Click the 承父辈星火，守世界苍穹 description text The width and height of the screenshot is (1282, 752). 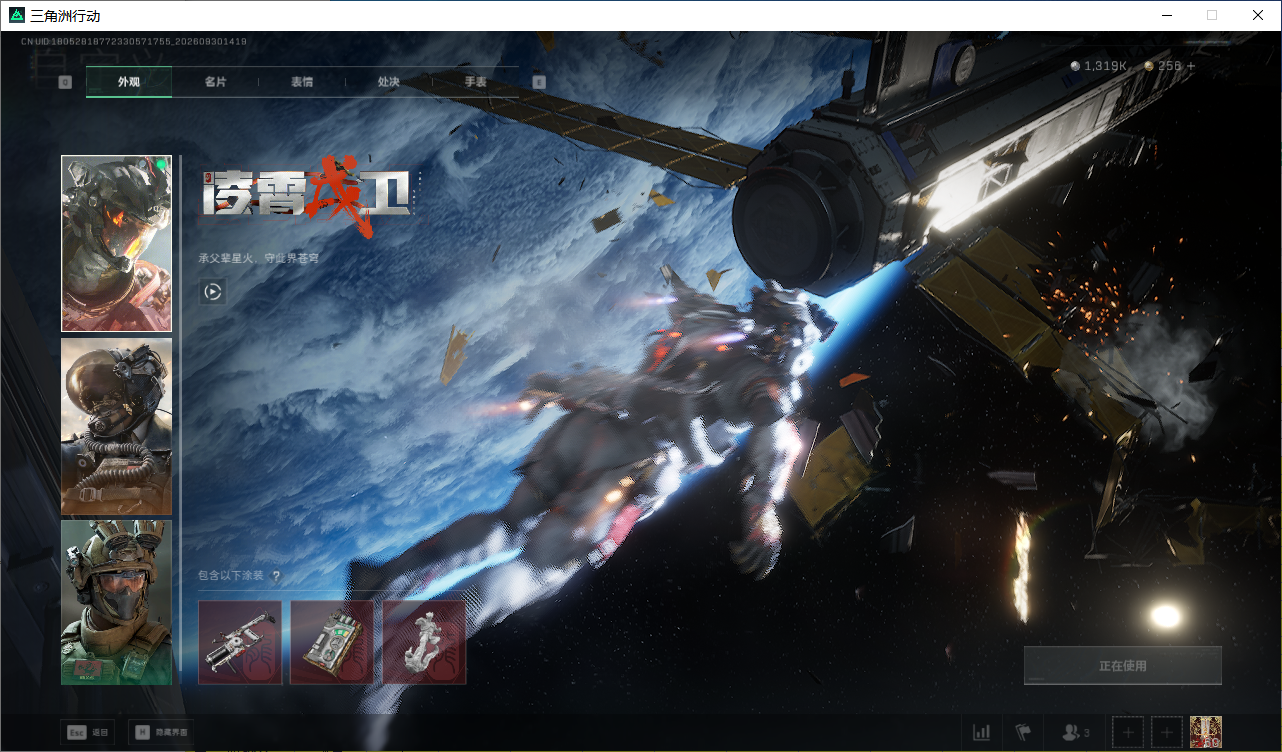click(x=258, y=258)
